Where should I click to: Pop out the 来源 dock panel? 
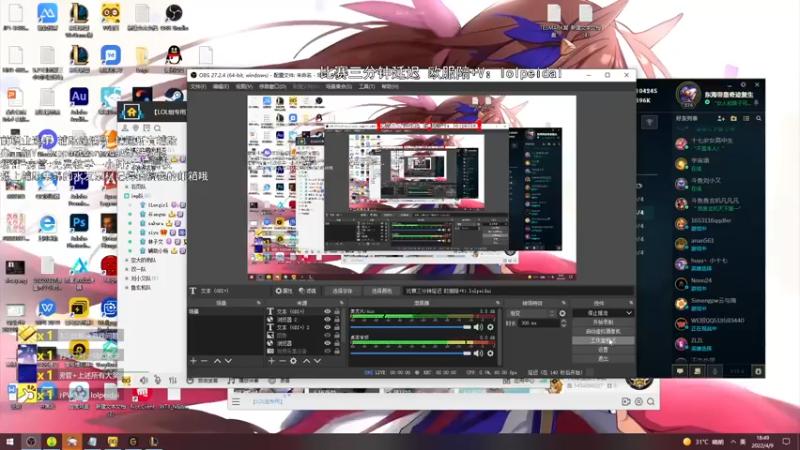[341, 303]
